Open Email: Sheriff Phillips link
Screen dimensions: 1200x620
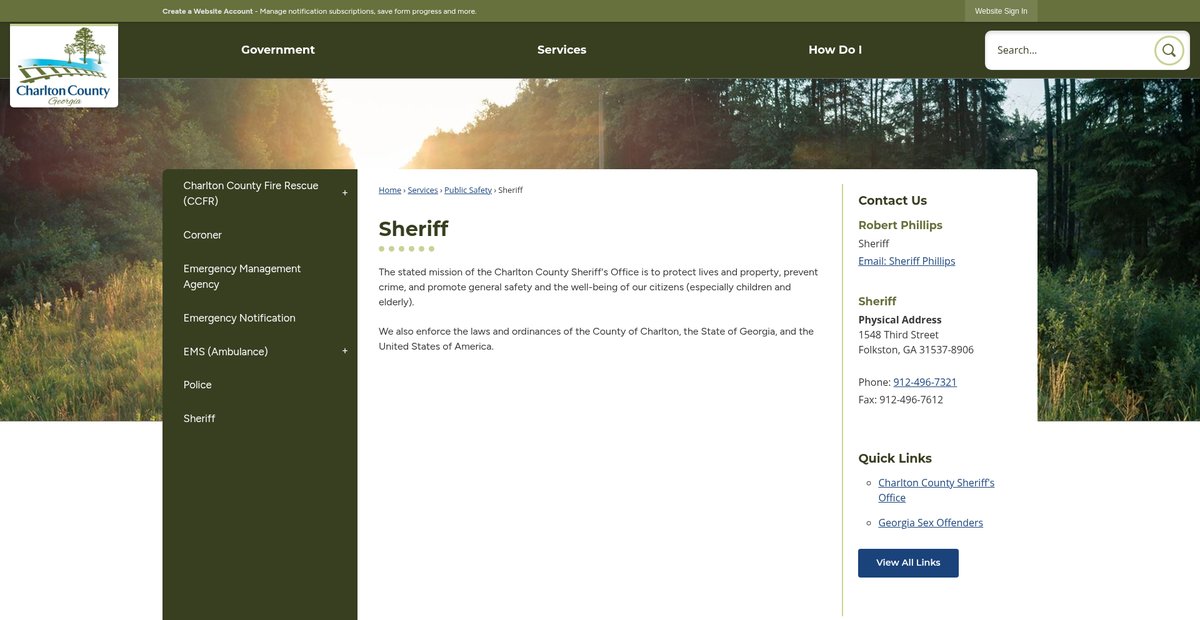(906, 261)
